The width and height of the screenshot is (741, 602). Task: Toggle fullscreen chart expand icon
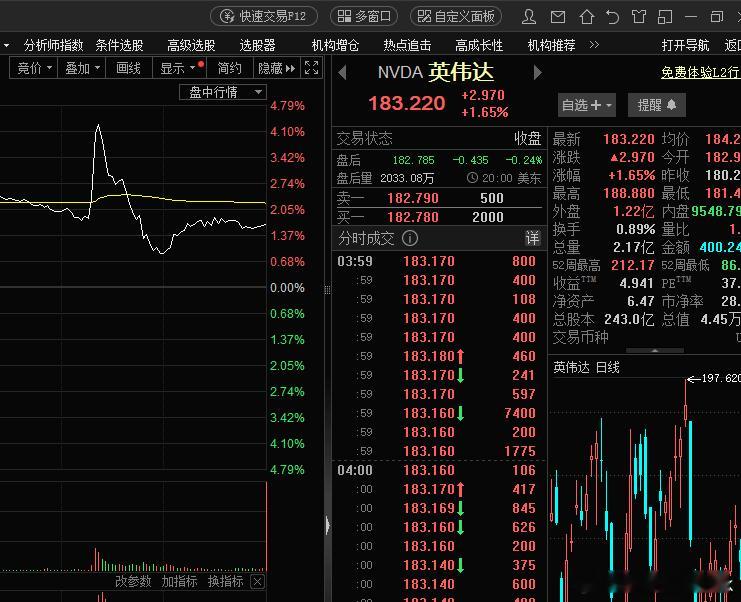(311, 68)
